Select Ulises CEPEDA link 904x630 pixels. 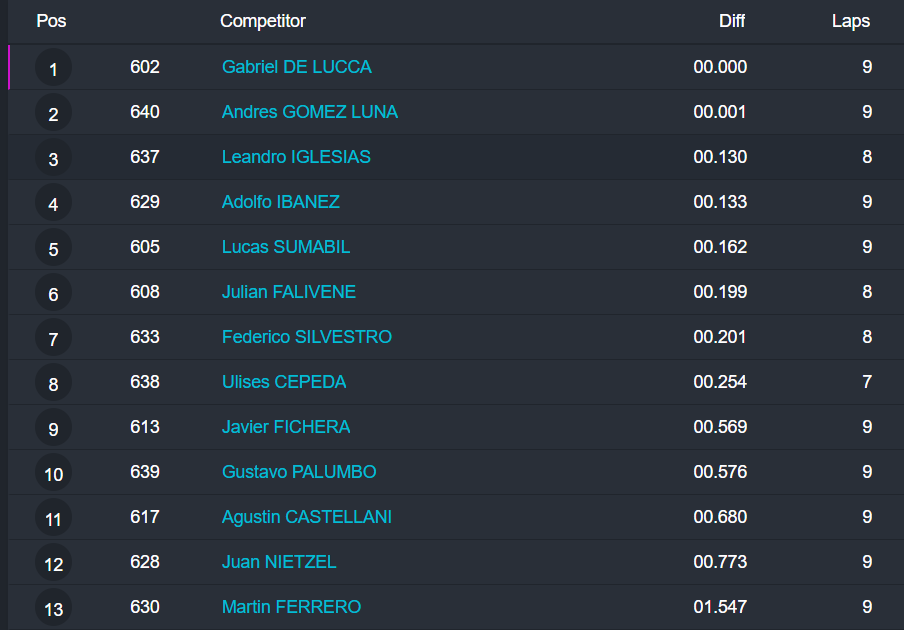(284, 382)
